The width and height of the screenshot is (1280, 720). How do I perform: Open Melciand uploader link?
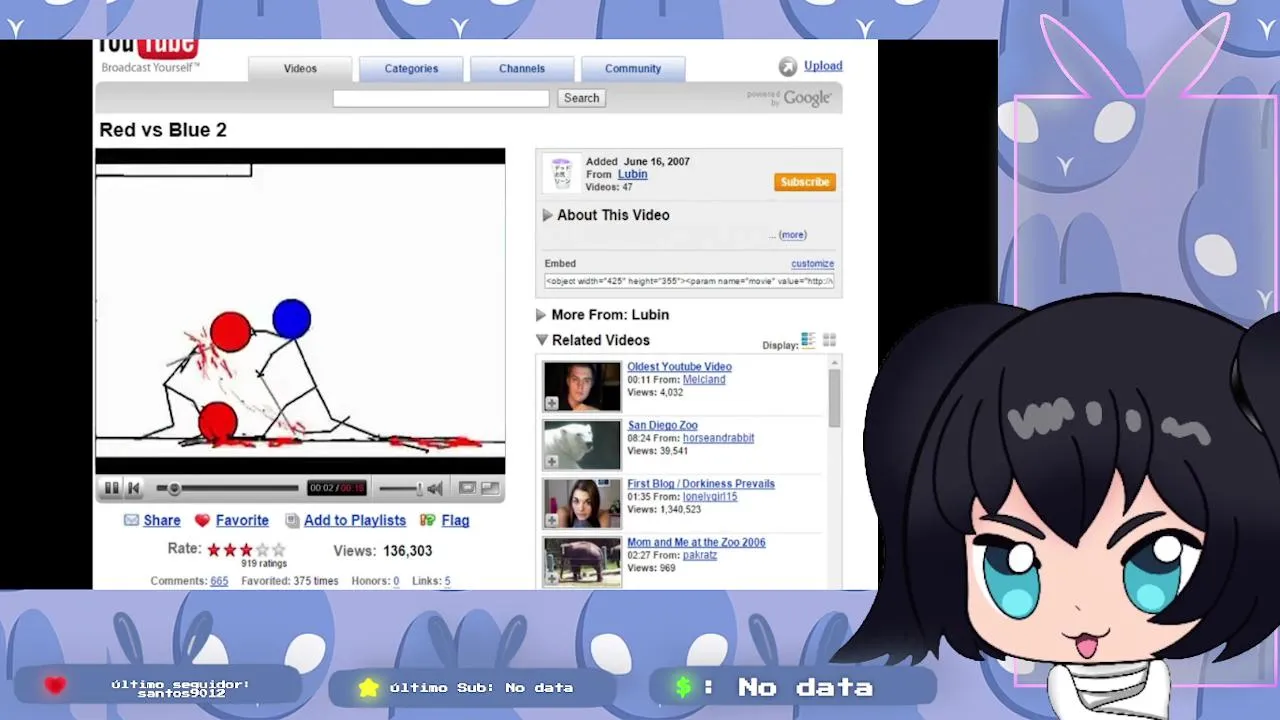tap(704, 380)
